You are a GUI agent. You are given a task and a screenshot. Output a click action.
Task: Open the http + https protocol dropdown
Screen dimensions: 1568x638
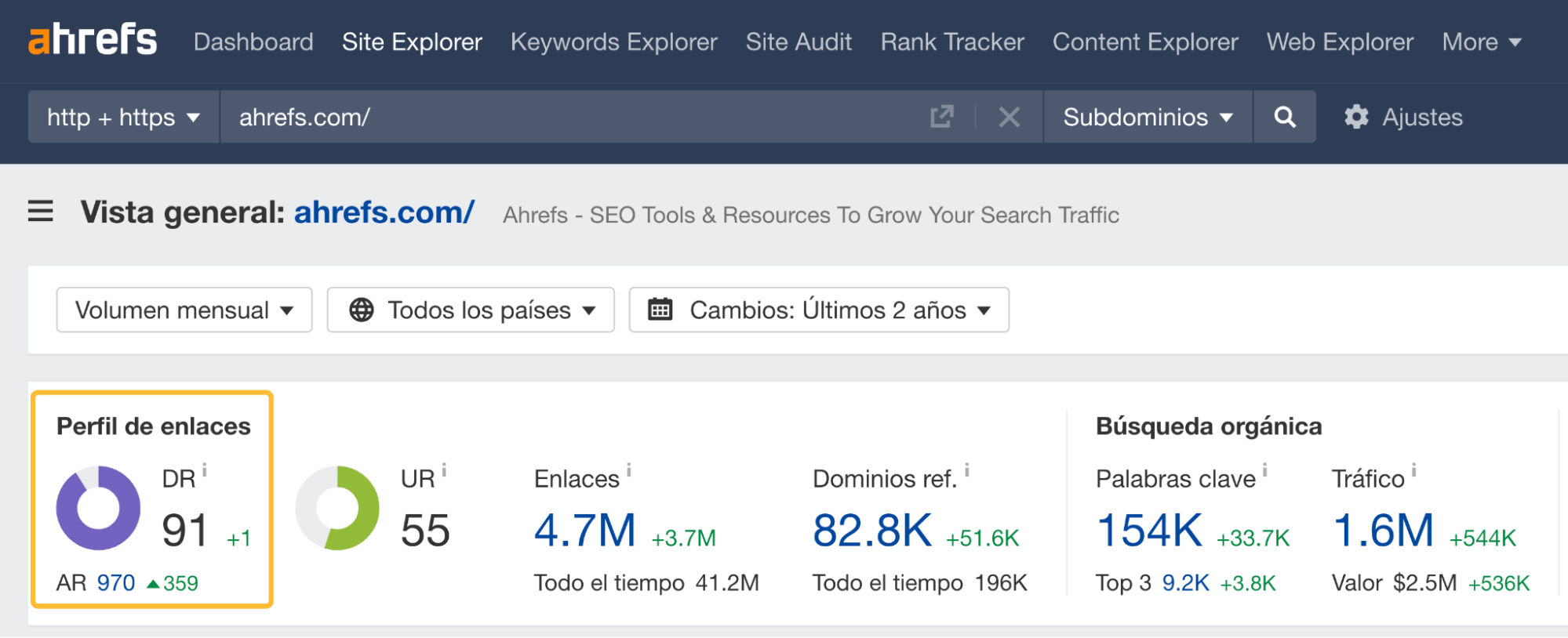123,117
